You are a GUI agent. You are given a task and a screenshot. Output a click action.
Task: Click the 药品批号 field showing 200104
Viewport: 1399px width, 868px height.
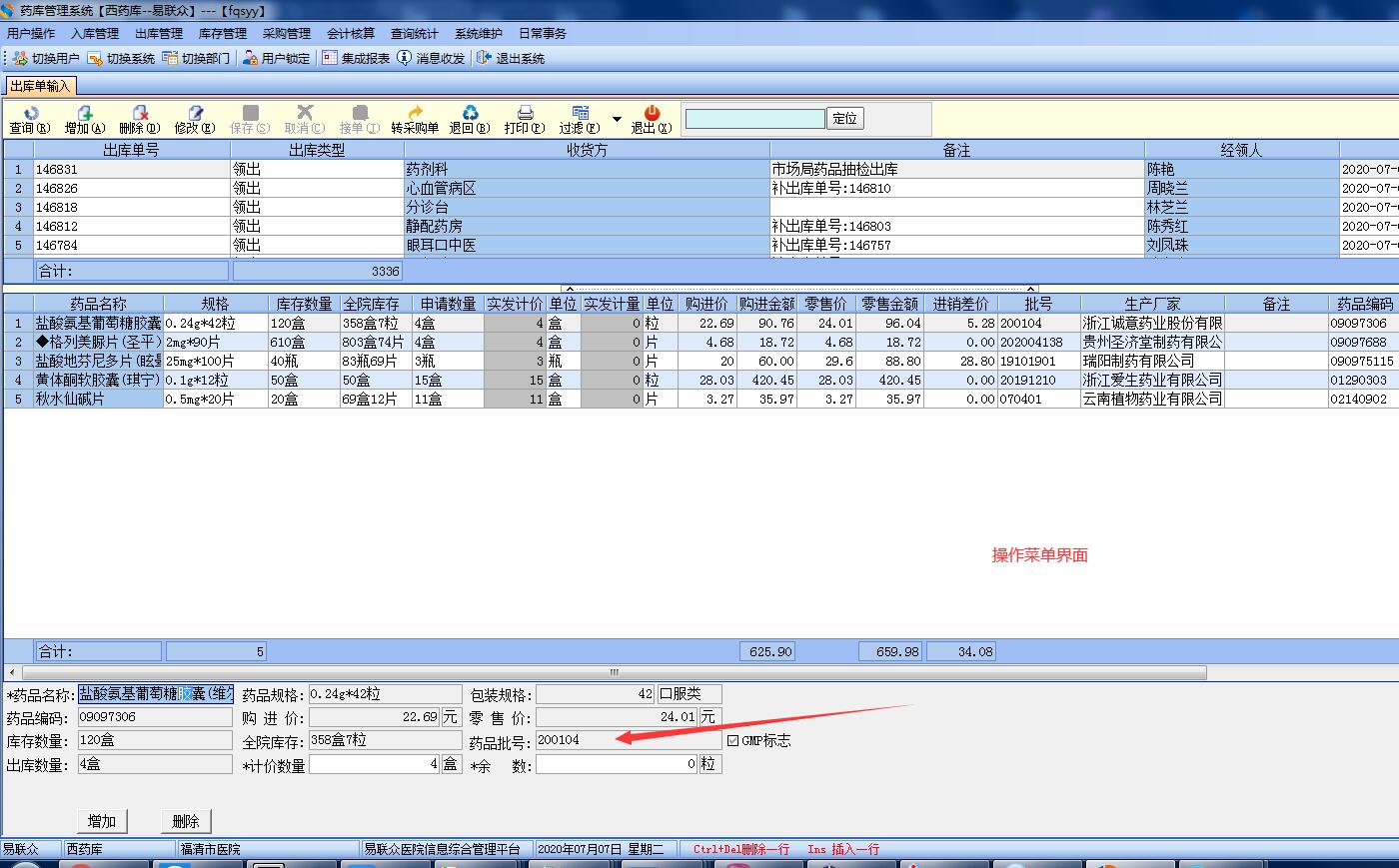click(x=629, y=740)
